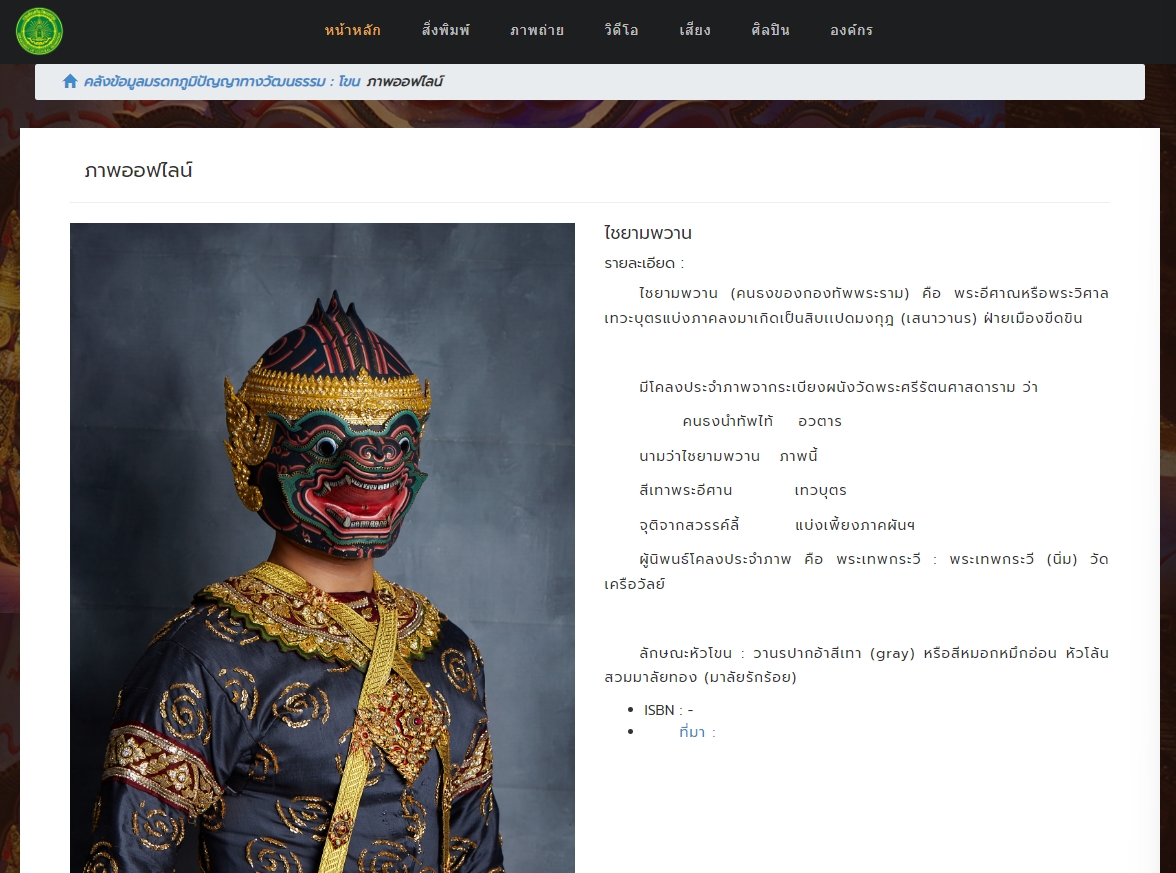The width and height of the screenshot is (1176, 873).
Task: Open the สิ่งพิมพ์ (publications) menu item
Action: (x=445, y=31)
